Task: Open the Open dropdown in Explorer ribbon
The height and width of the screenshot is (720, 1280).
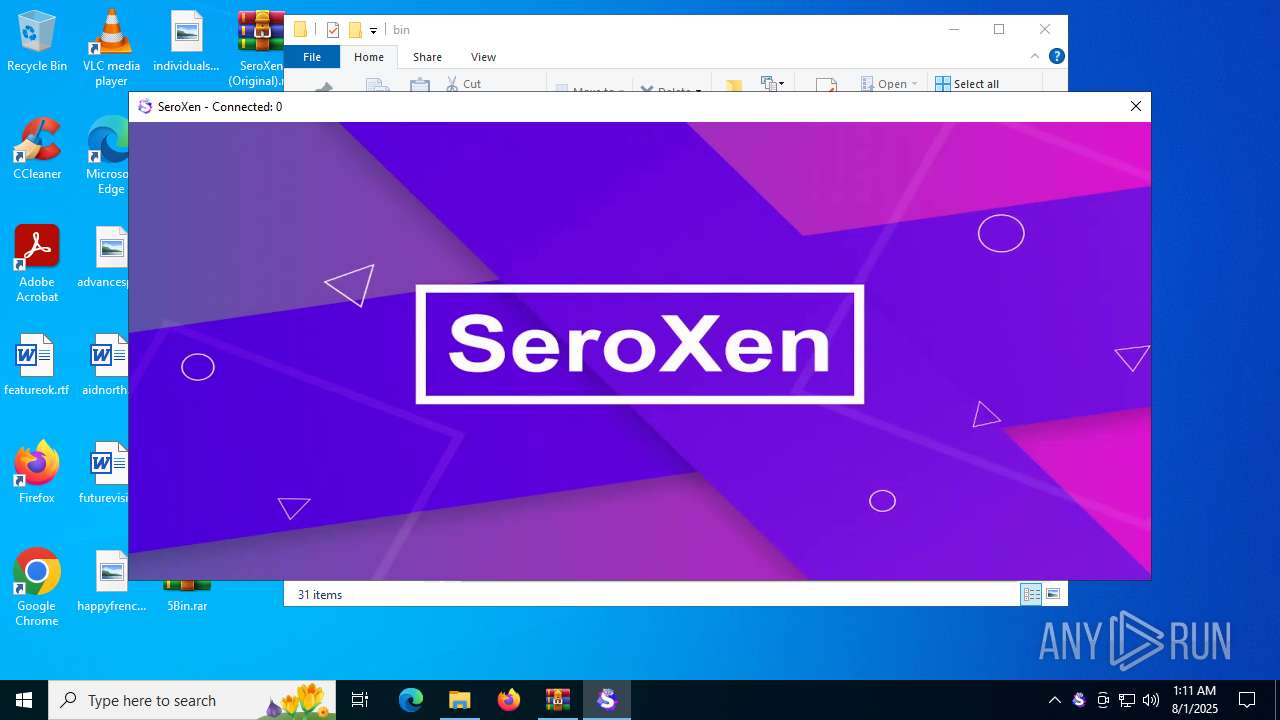Action: pyautogui.click(x=892, y=84)
